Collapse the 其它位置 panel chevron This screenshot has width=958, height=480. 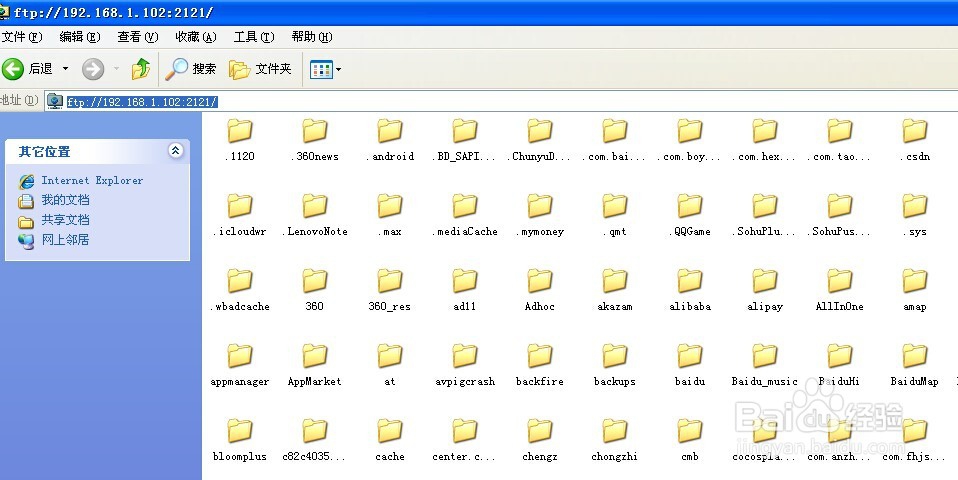click(x=175, y=150)
